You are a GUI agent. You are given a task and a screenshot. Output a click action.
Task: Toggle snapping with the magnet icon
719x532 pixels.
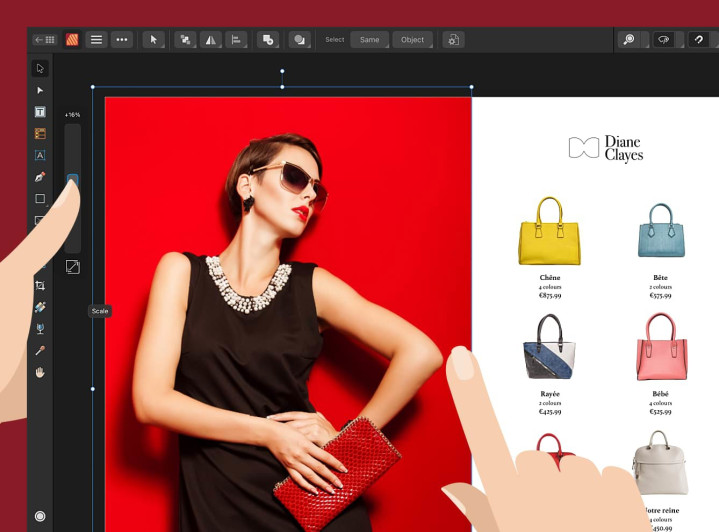point(699,39)
